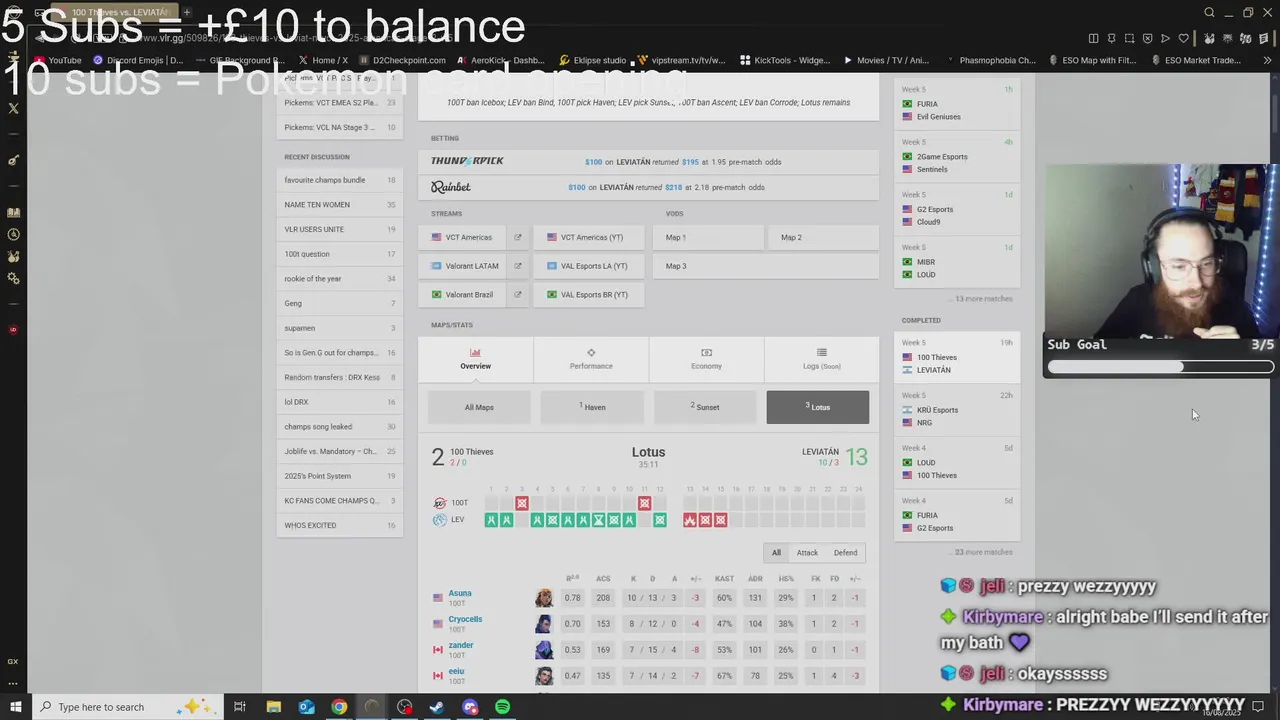Open Steam from the taskbar

tap(437, 707)
